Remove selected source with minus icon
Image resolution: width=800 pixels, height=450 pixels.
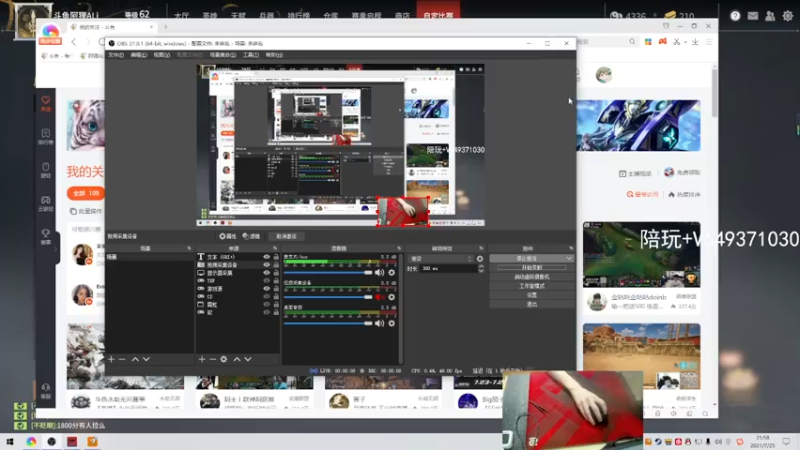[213, 359]
